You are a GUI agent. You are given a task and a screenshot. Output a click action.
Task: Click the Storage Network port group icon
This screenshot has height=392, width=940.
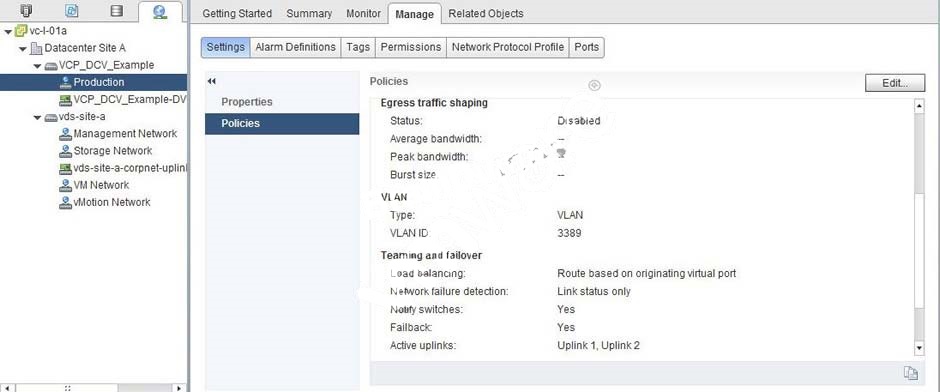65,151
